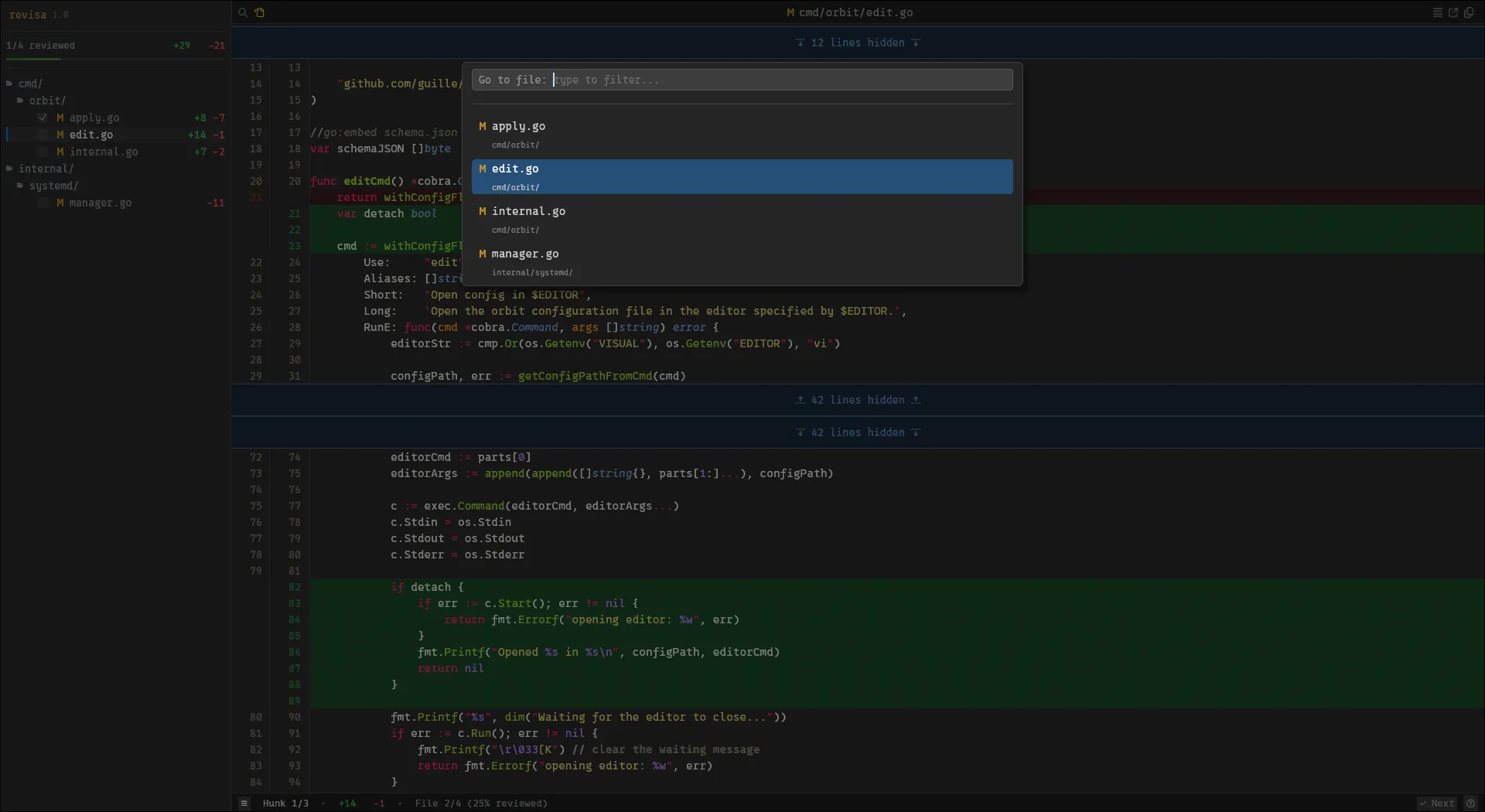This screenshot has width=1485, height=812.
Task: Click the 'return nil' added line
Action: point(451,668)
